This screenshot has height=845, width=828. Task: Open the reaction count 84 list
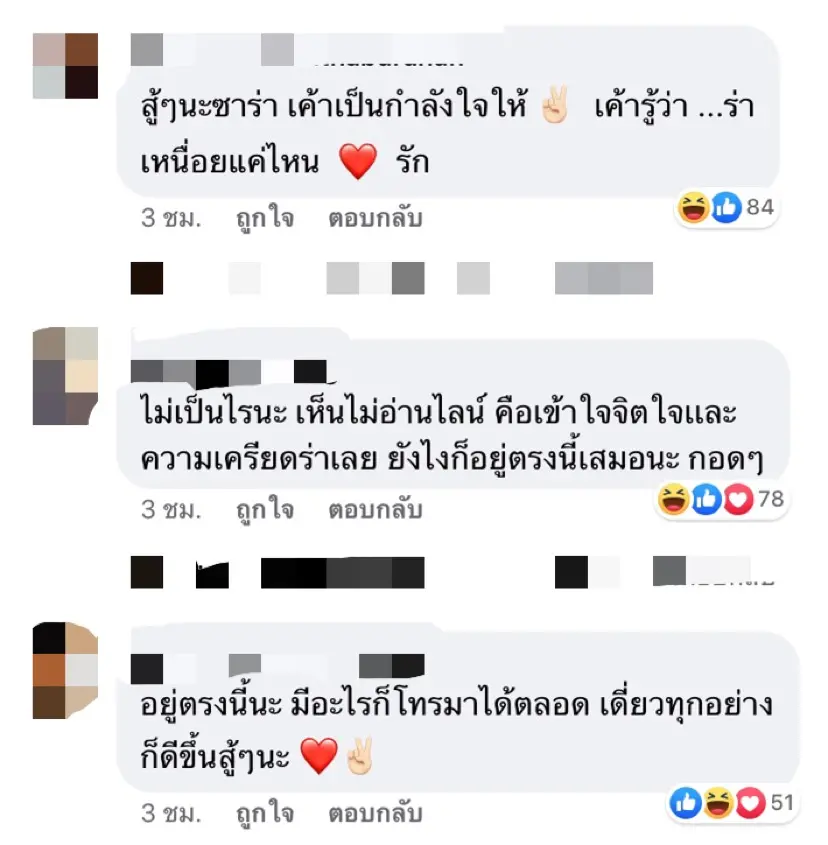(x=760, y=207)
